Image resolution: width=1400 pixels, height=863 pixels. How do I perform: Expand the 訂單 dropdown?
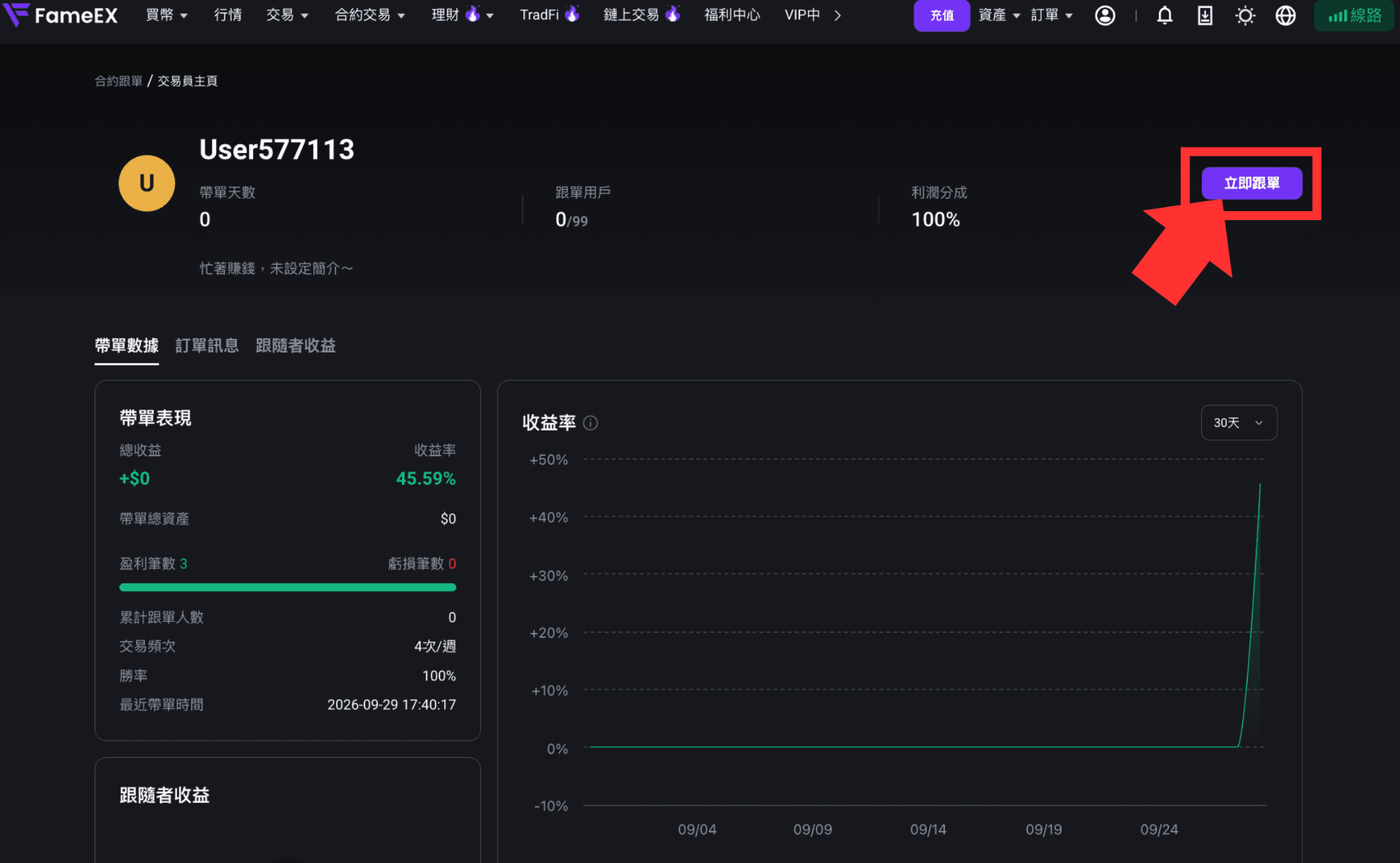(x=1051, y=15)
